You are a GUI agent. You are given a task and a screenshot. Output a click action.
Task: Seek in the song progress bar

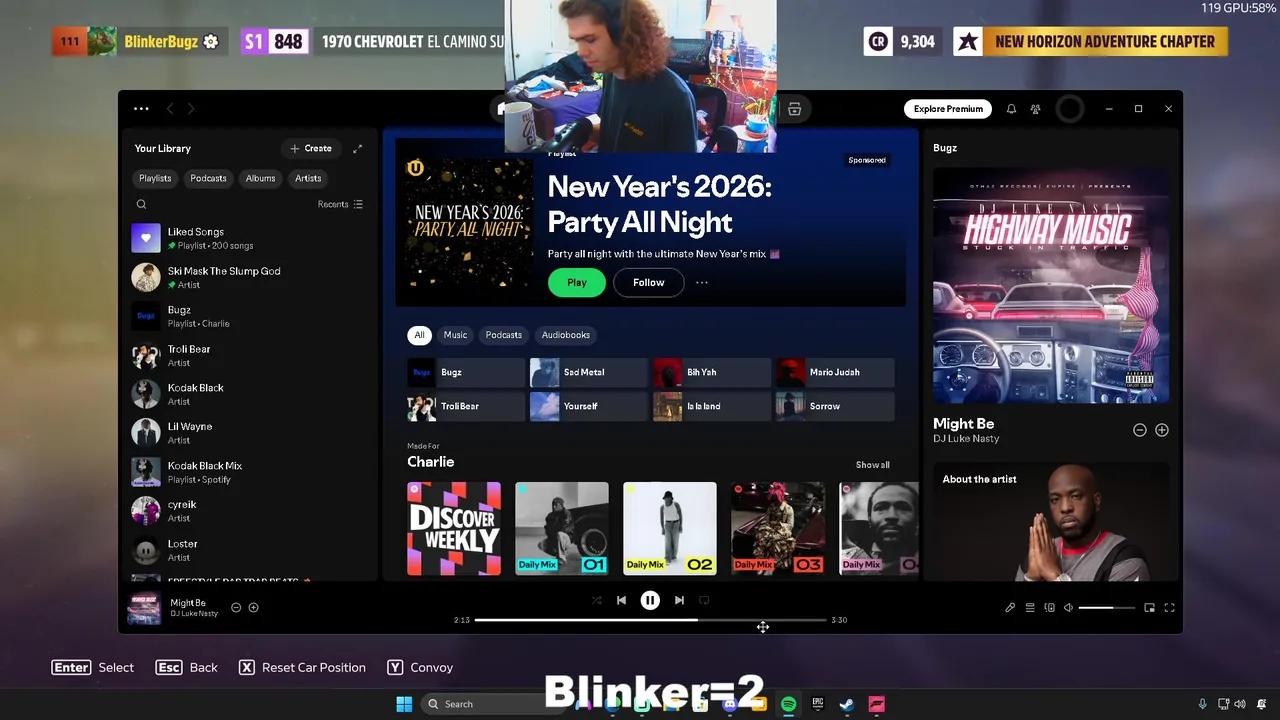[x=650, y=620]
